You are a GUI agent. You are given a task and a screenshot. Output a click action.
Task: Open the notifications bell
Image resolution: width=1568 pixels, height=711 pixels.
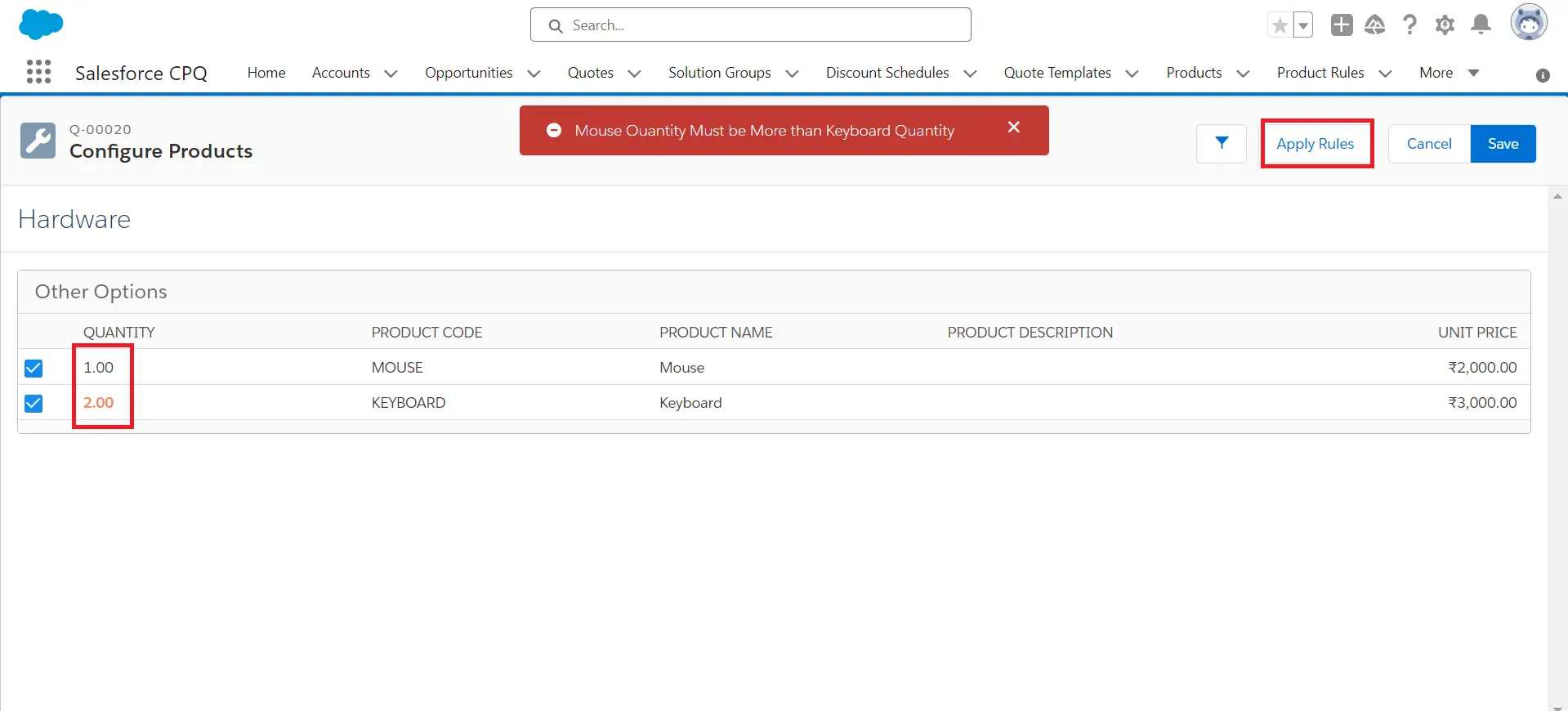coord(1481,25)
